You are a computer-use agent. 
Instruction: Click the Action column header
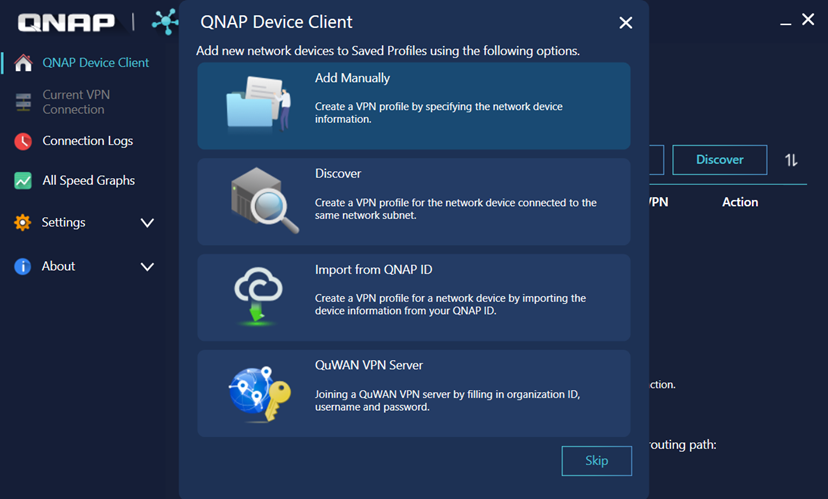(740, 202)
